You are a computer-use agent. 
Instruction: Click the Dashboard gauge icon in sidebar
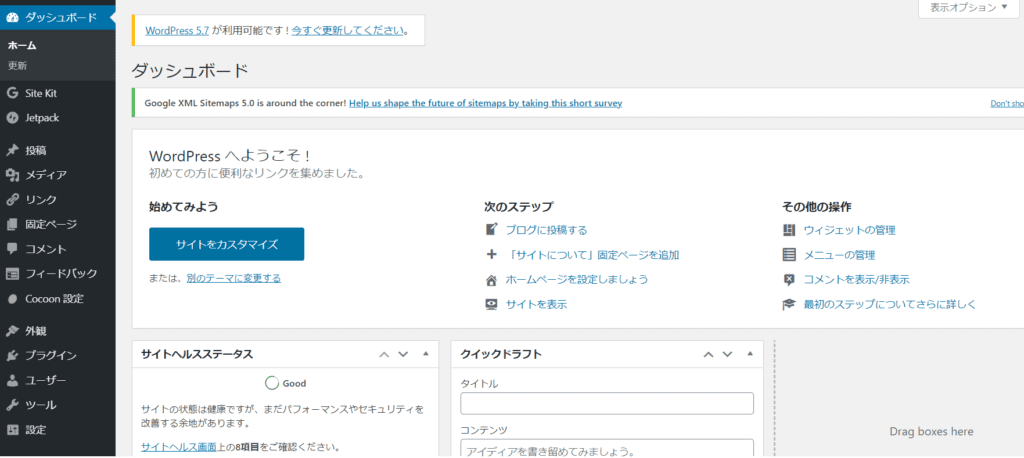coord(12,18)
